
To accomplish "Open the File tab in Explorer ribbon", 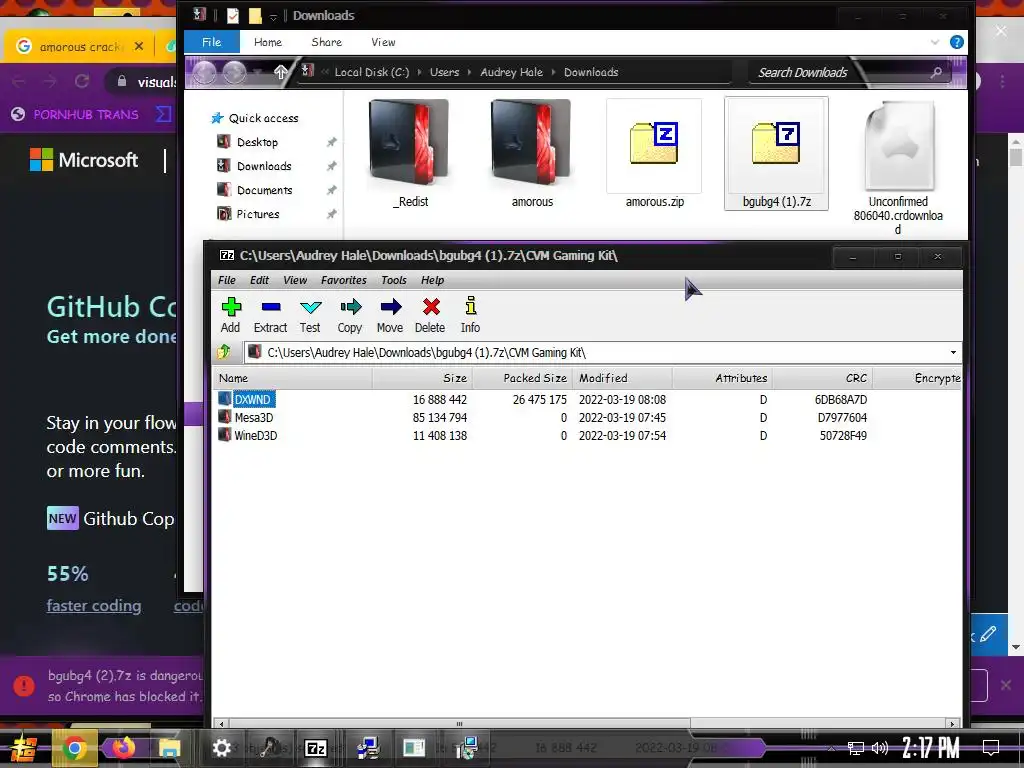I will pos(212,42).
